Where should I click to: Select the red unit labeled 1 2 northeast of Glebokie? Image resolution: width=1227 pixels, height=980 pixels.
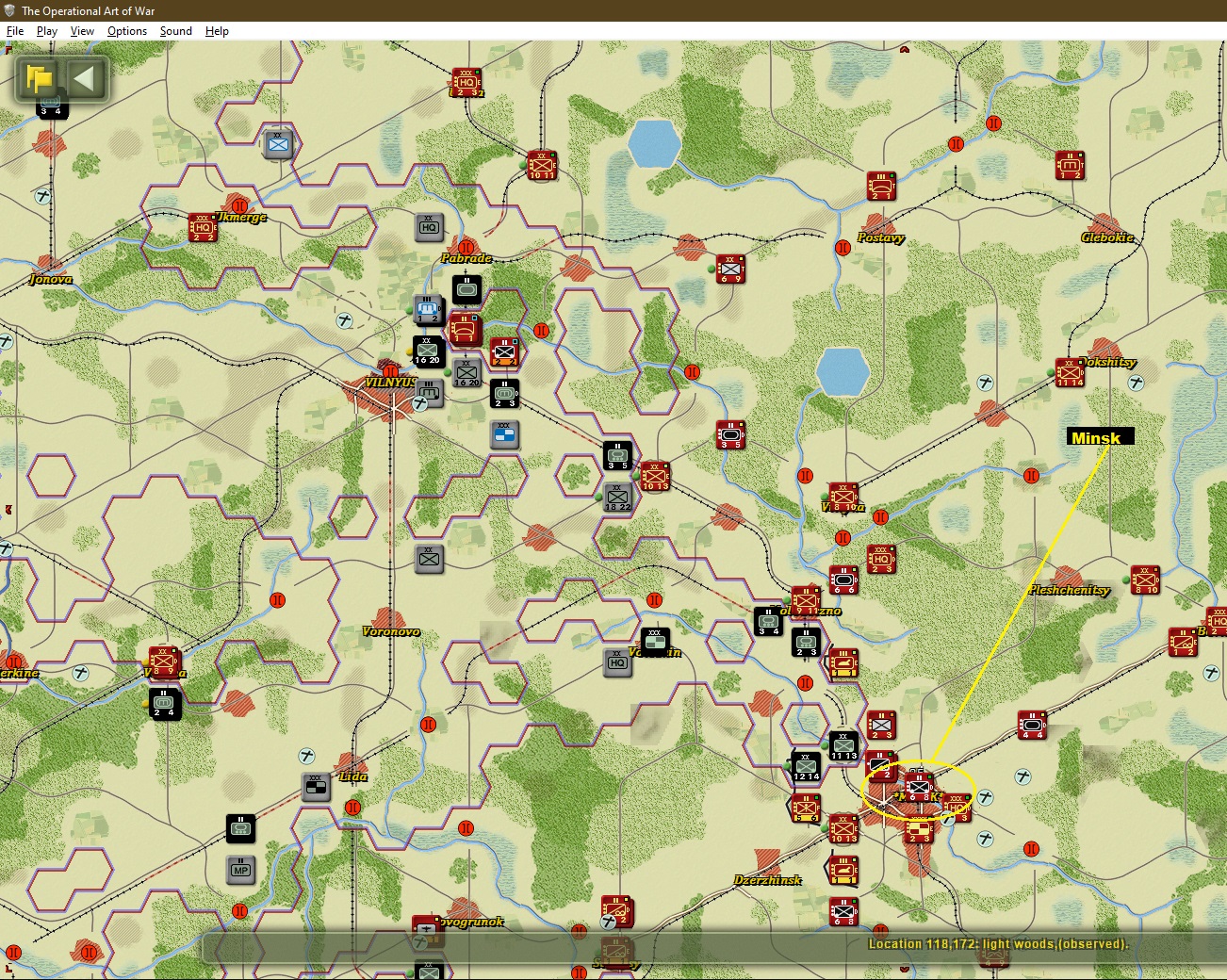(1070, 165)
